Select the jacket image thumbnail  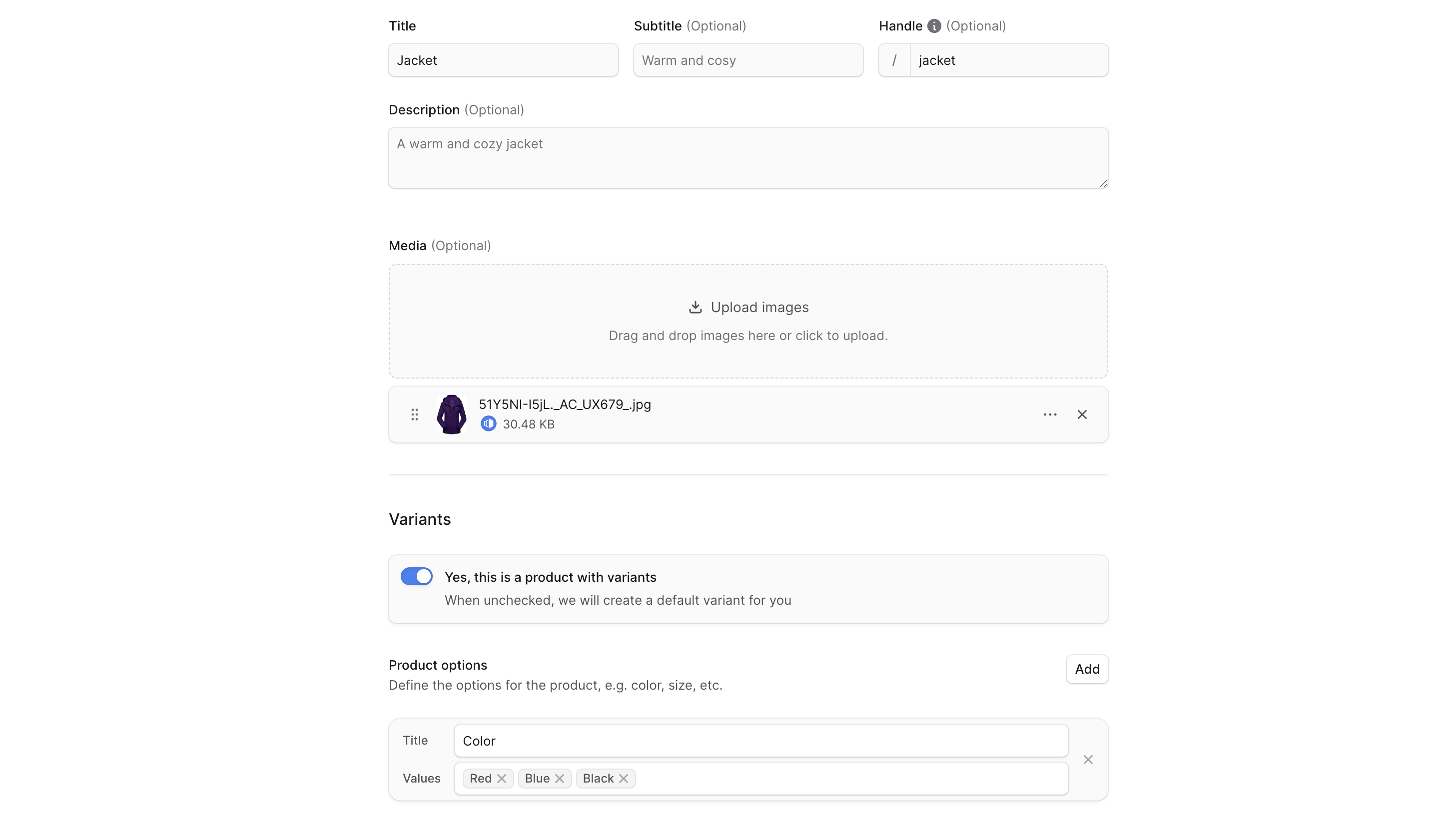(x=452, y=414)
